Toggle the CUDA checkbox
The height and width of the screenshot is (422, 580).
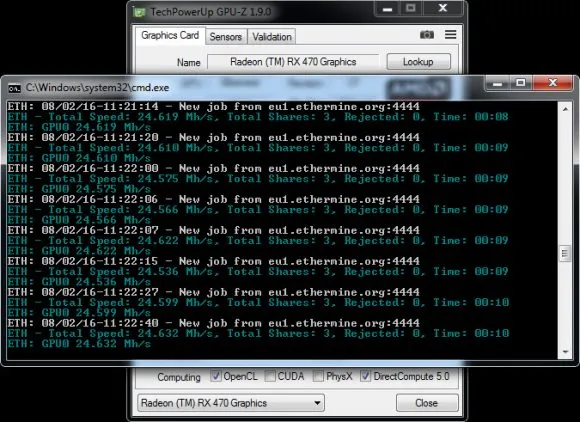pyautogui.click(x=270, y=377)
